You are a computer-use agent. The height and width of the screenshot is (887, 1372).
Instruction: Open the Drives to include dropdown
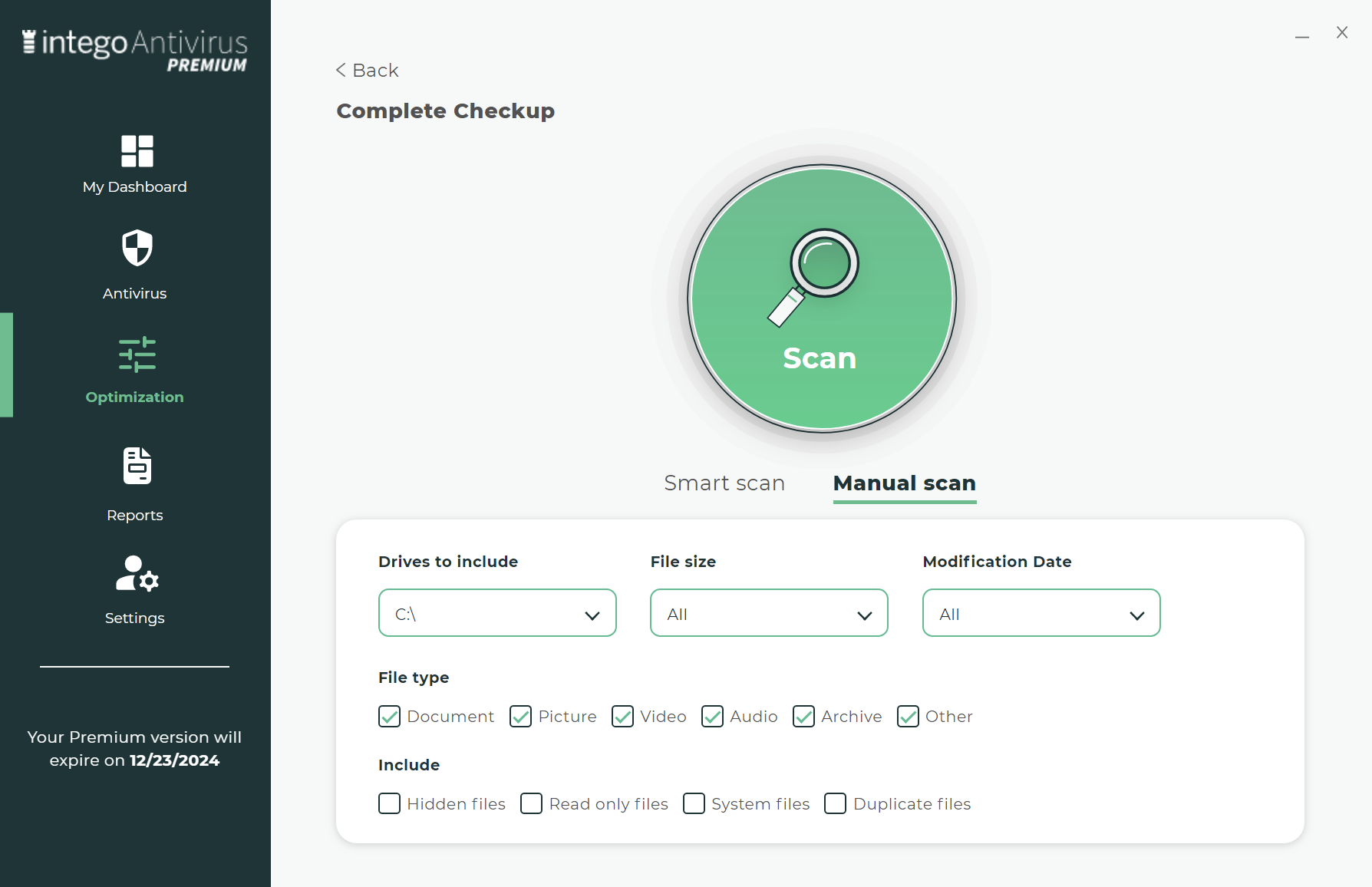point(497,613)
